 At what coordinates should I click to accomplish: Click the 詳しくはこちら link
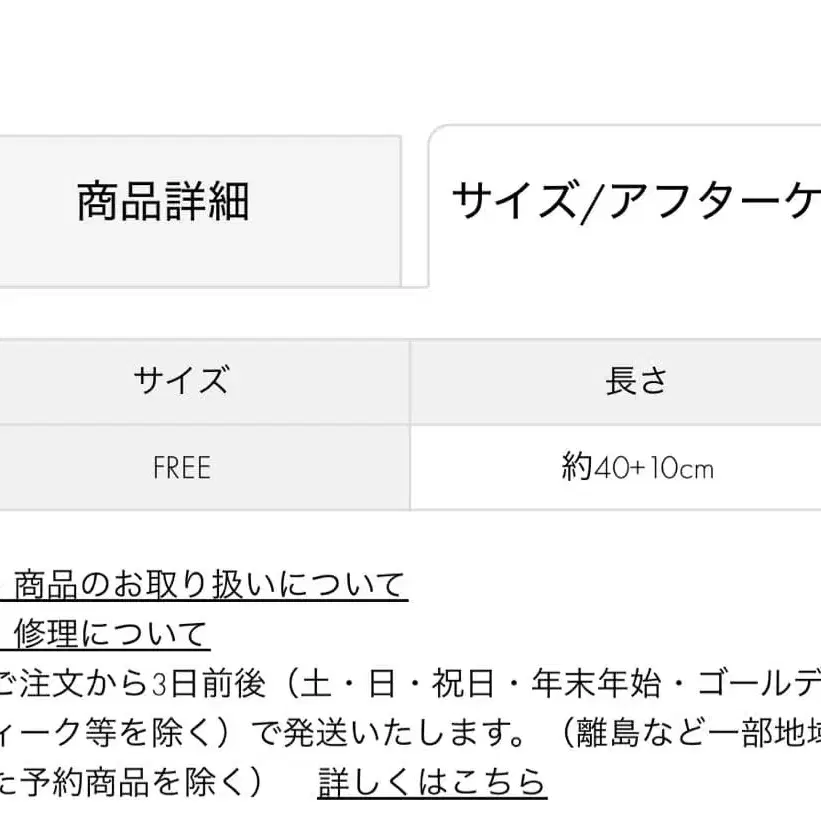point(432,781)
